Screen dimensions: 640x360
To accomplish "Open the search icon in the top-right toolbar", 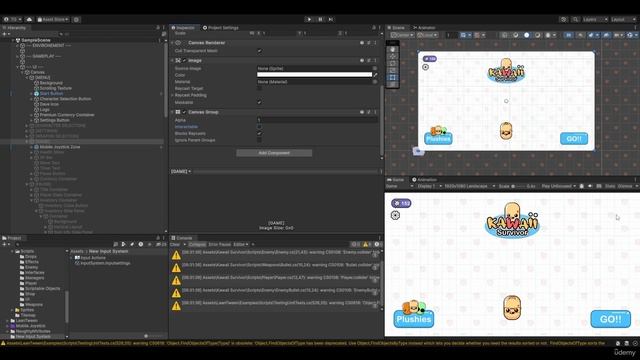I will point(575,19).
